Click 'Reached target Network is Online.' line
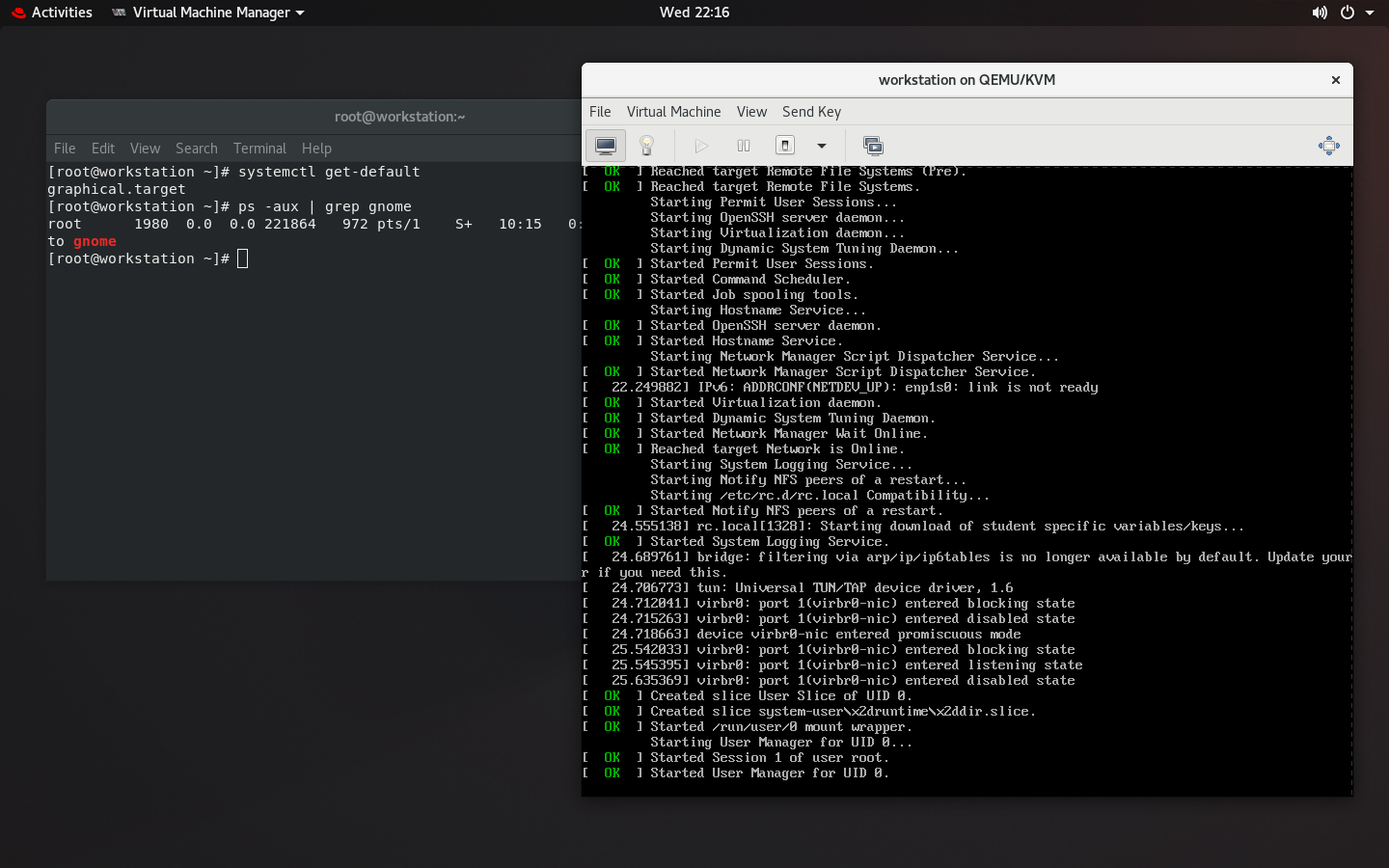 tap(777, 448)
